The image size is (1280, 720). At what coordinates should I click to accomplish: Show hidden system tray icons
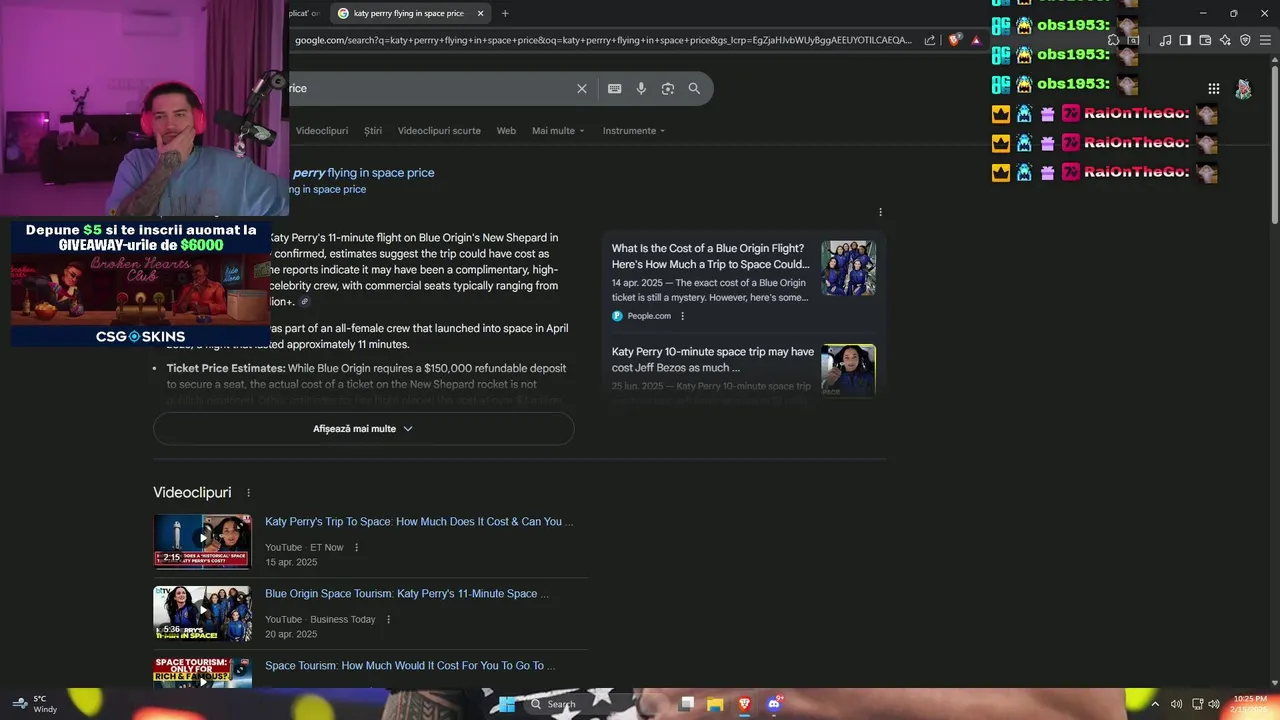[1156, 704]
